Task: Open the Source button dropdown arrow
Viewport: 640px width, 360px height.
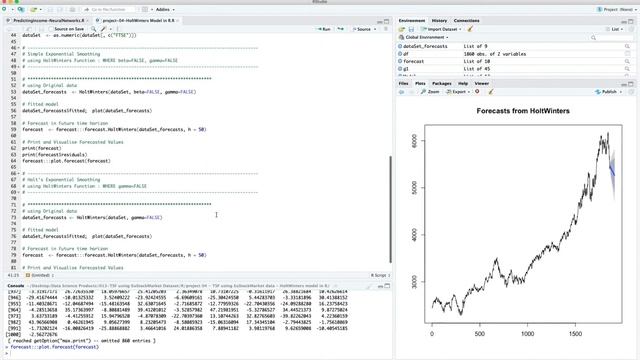Action: click(x=375, y=29)
